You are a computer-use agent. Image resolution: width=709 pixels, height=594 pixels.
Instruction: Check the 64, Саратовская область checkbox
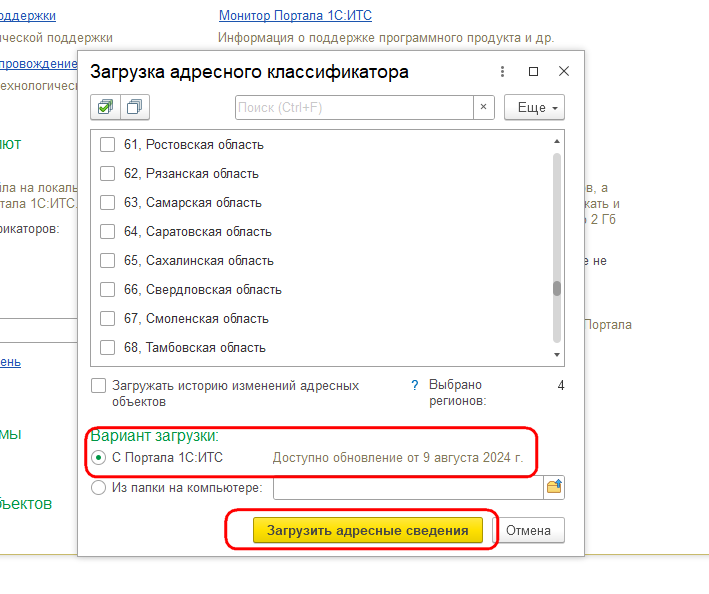click(x=107, y=231)
